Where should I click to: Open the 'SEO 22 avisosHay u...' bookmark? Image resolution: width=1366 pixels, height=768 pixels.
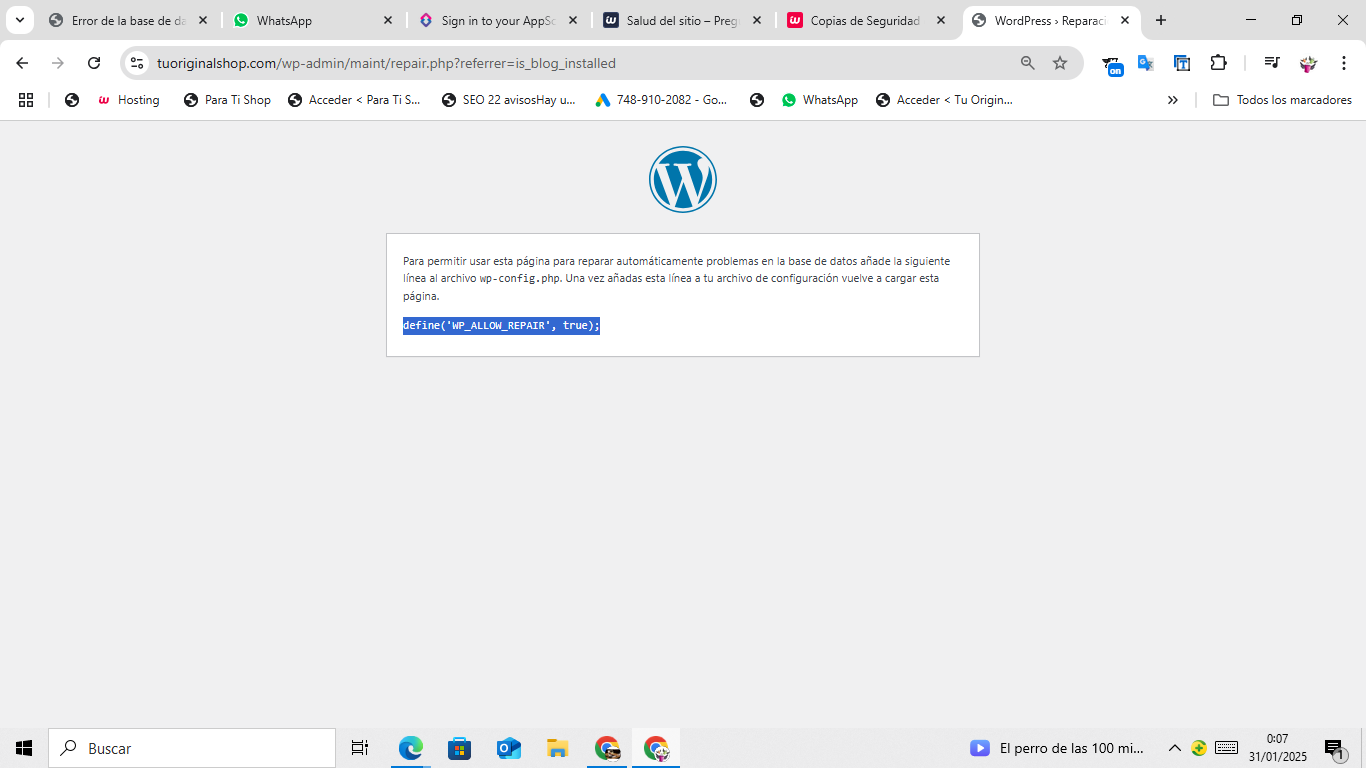(509, 100)
